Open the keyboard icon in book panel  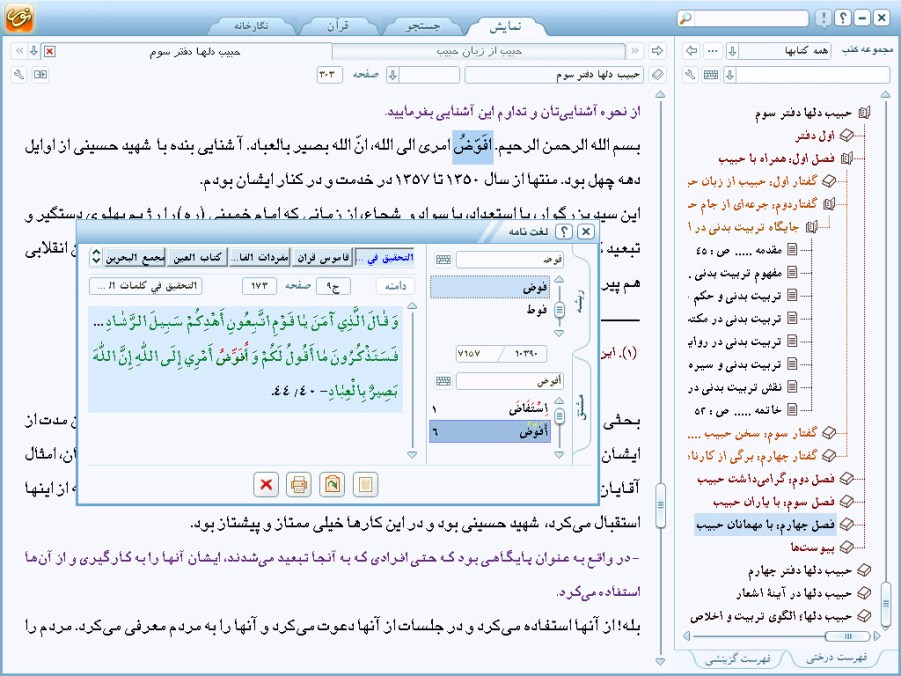pyautogui.click(x=711, y=75)
